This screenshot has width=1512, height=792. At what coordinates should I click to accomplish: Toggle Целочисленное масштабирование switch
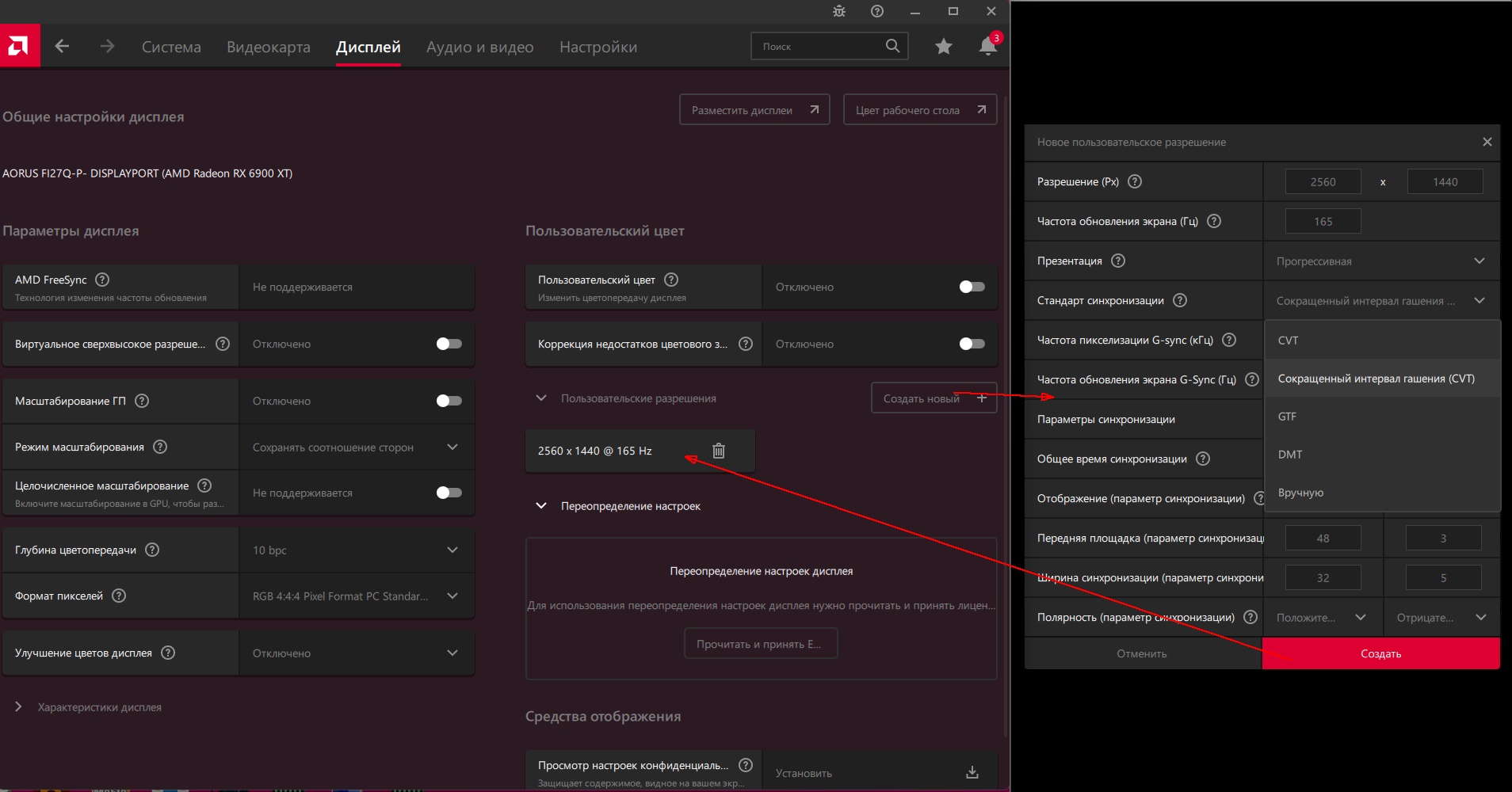tap(449, 493)
